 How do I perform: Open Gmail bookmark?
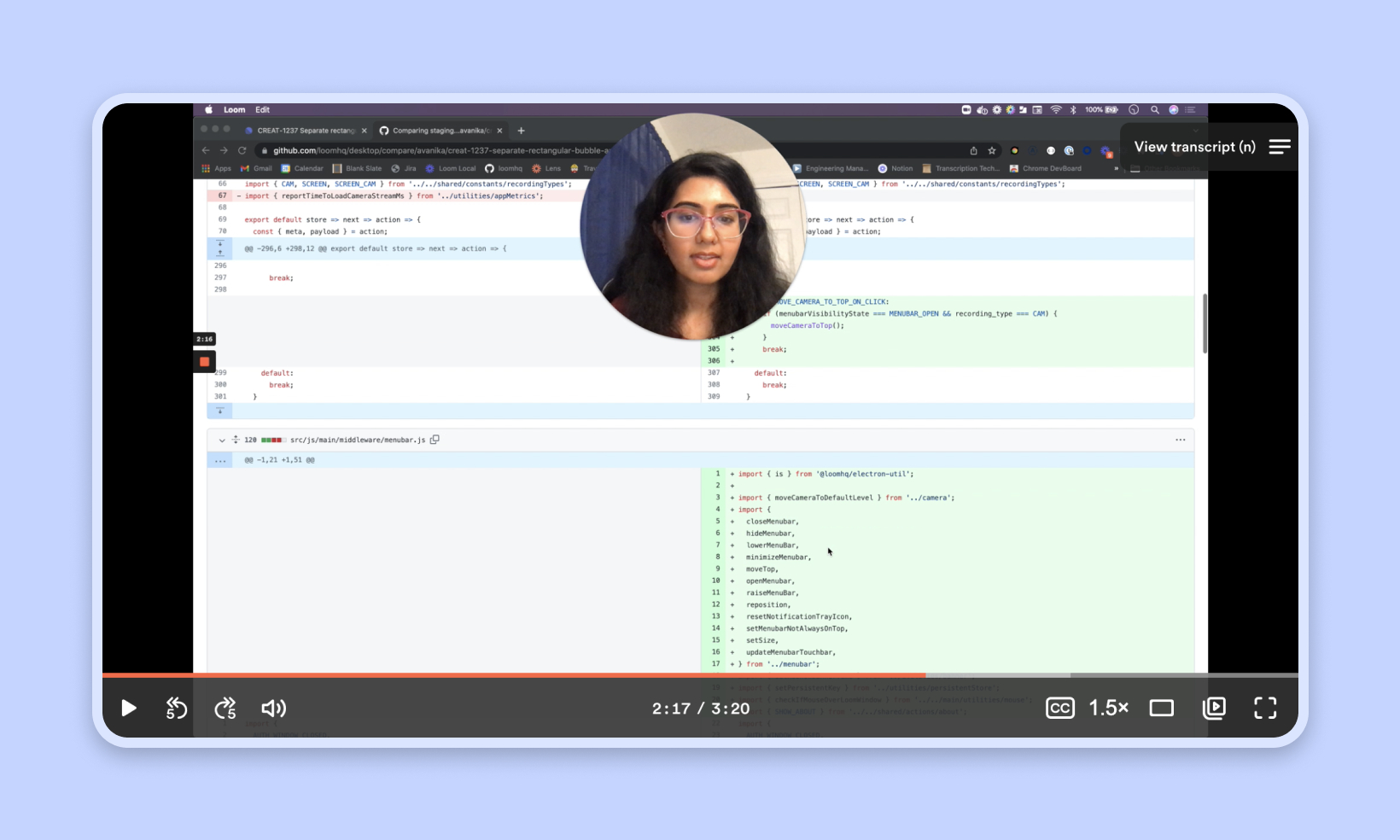pos(256,168)
